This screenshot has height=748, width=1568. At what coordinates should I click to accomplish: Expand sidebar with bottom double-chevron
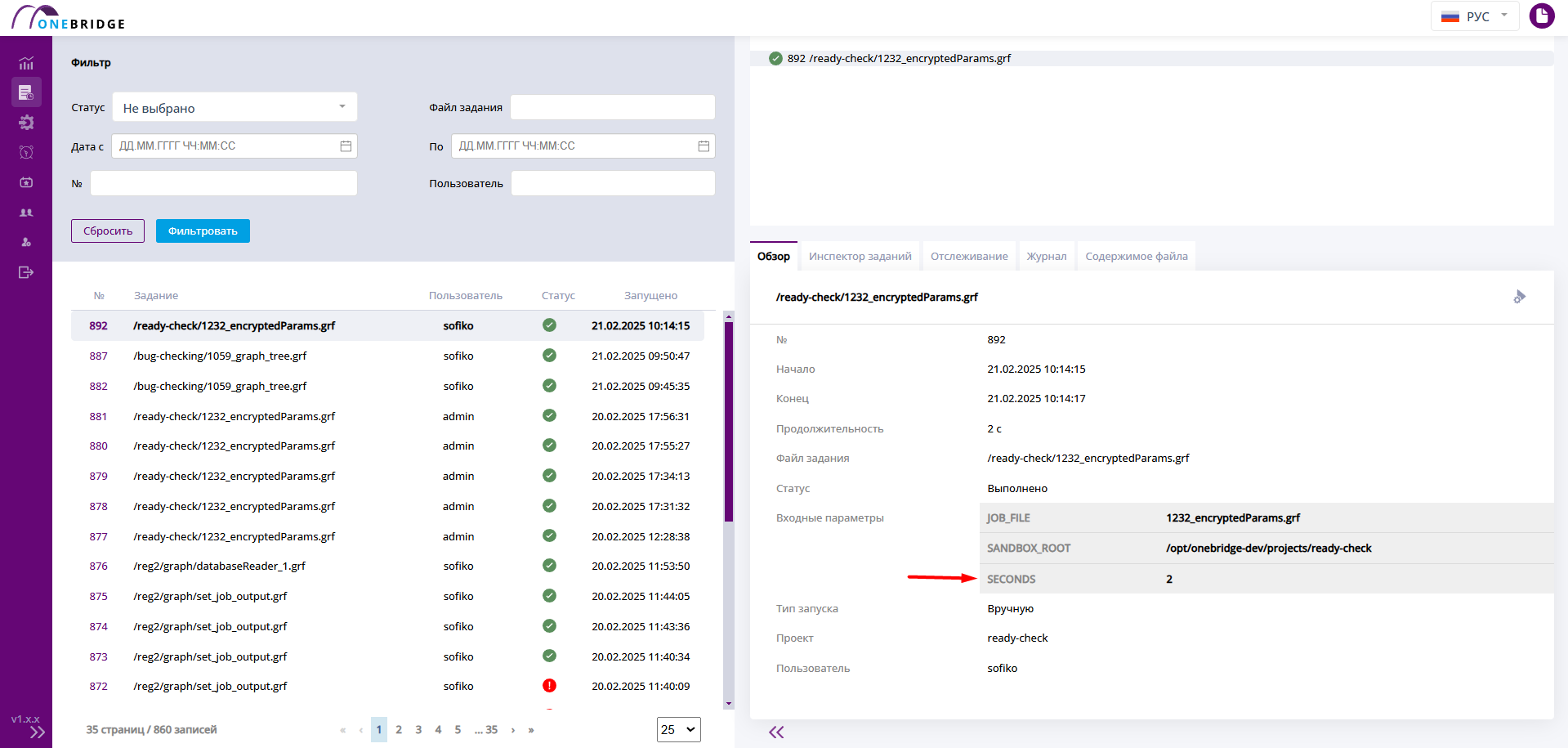pyautogui.click(x=38, y=732)
